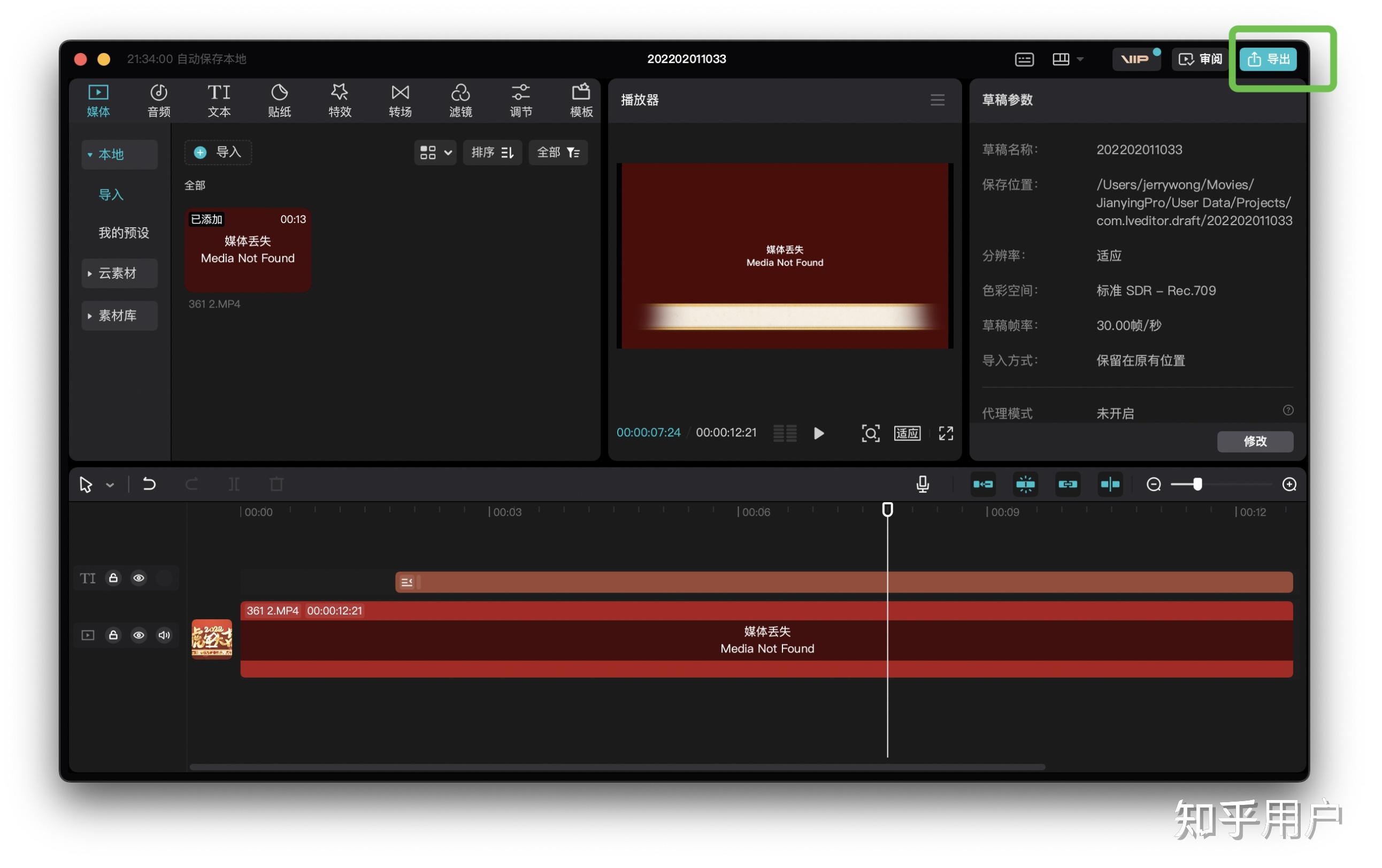The image size is (1382, 868).
Task: Click the microphone record voiceover icon
Action: (922, 485)
